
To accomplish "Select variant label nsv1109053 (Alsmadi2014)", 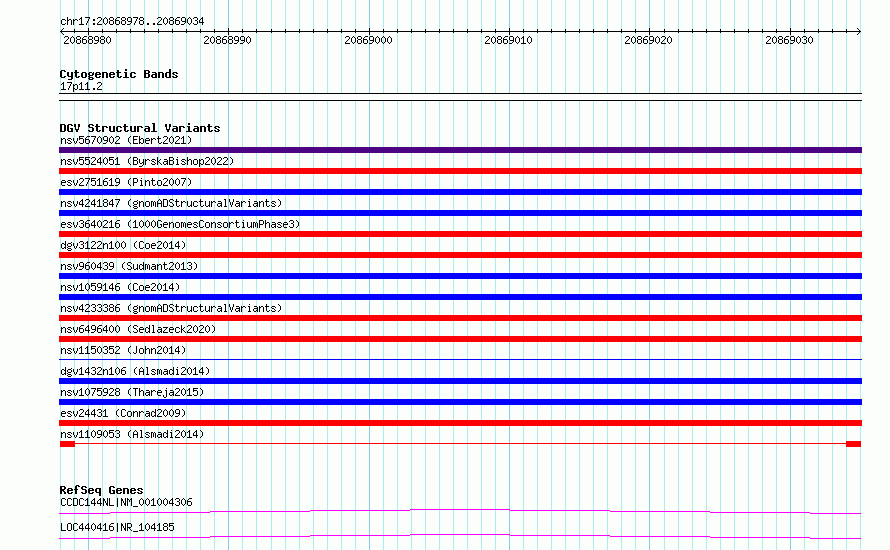I will click(132, 434).
